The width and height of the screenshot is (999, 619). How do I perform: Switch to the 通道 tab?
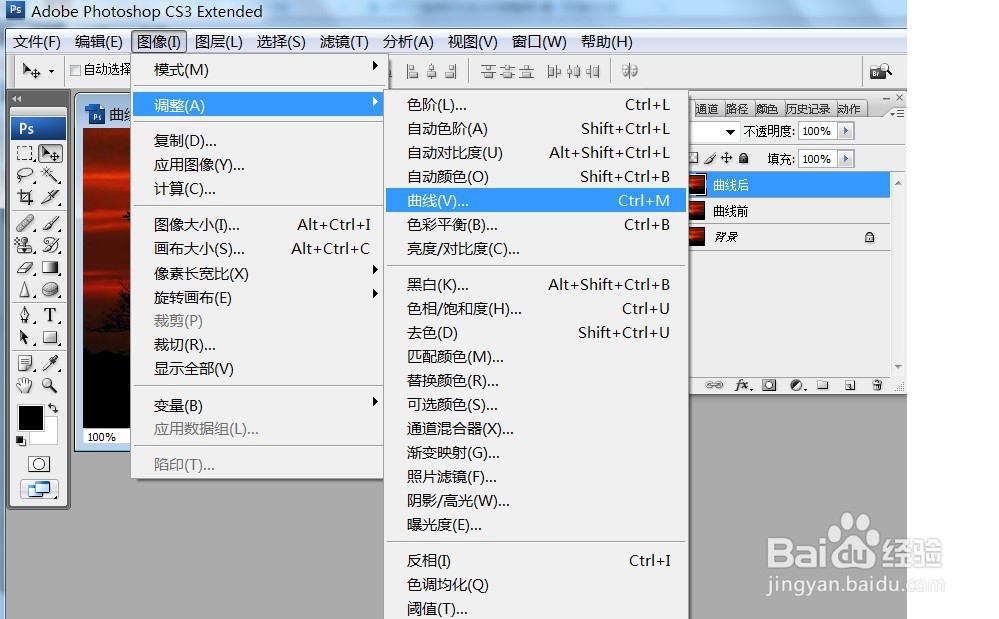click(x=706, y=110)
